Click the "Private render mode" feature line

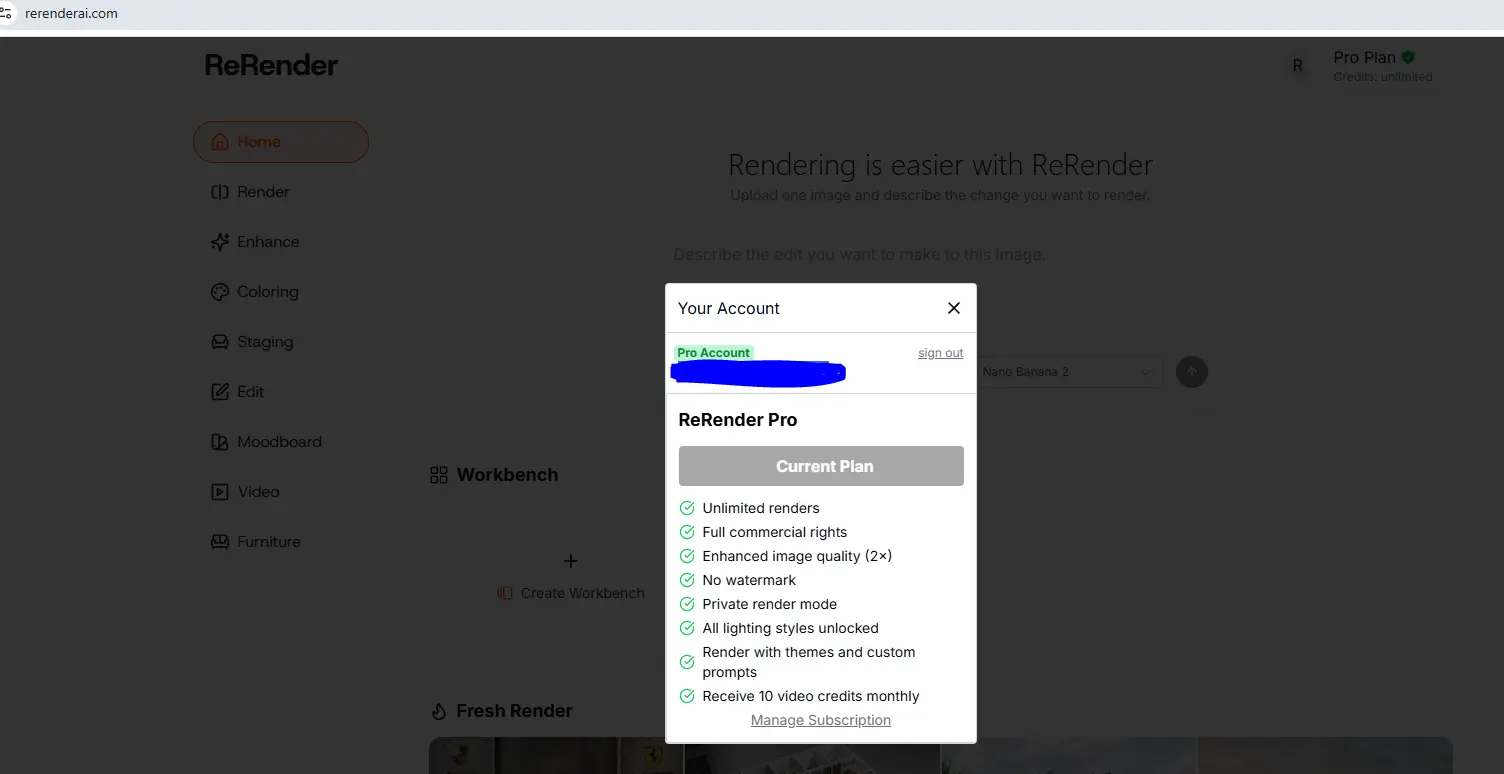tap(770, 604)
